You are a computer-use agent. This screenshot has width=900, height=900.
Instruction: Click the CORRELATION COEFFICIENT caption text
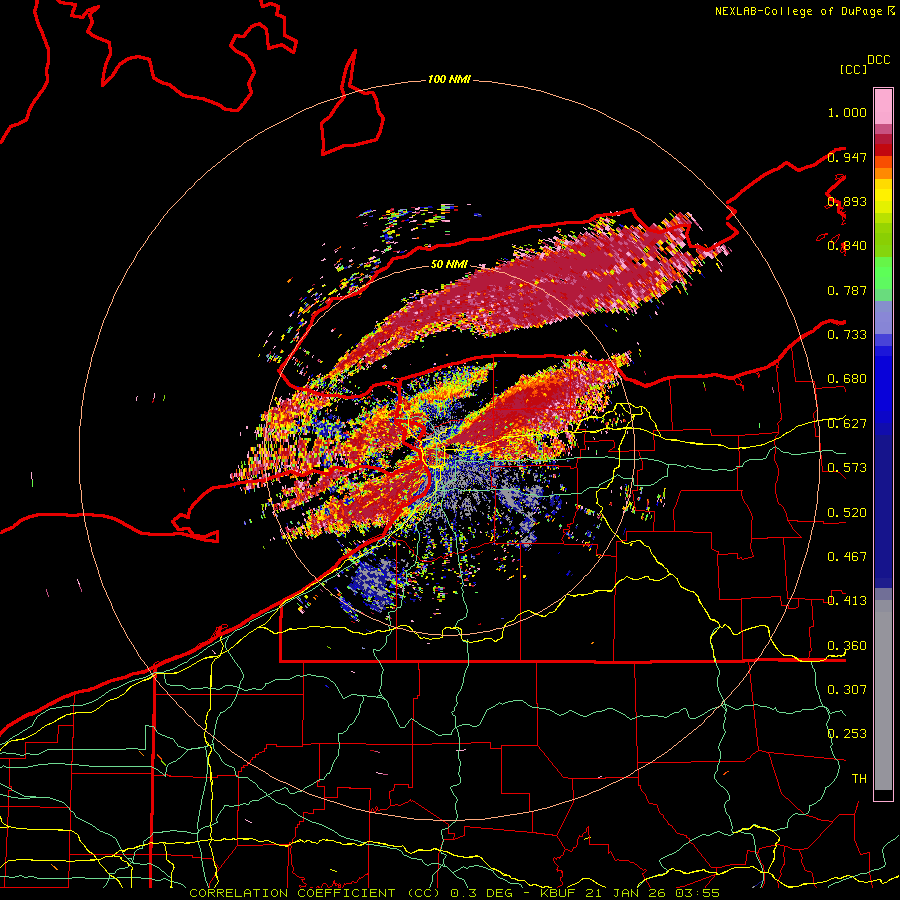point(292,893)
